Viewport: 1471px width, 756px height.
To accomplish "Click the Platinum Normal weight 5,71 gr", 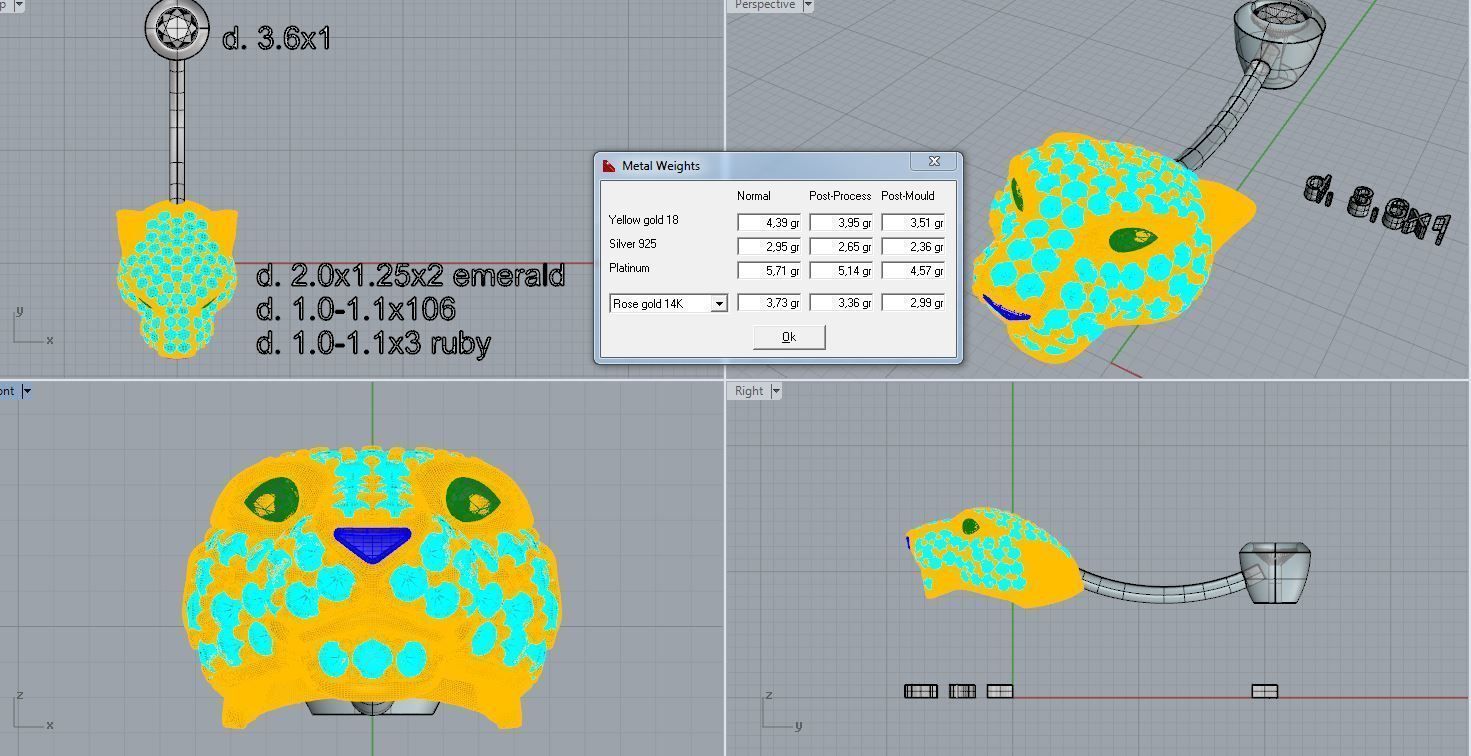I will [769, 271].
